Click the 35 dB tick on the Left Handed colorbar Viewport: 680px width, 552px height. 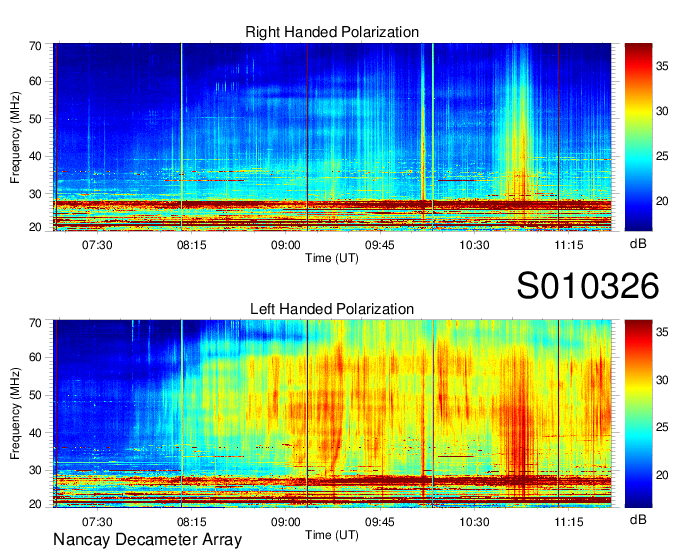click(x=662, y=332)
